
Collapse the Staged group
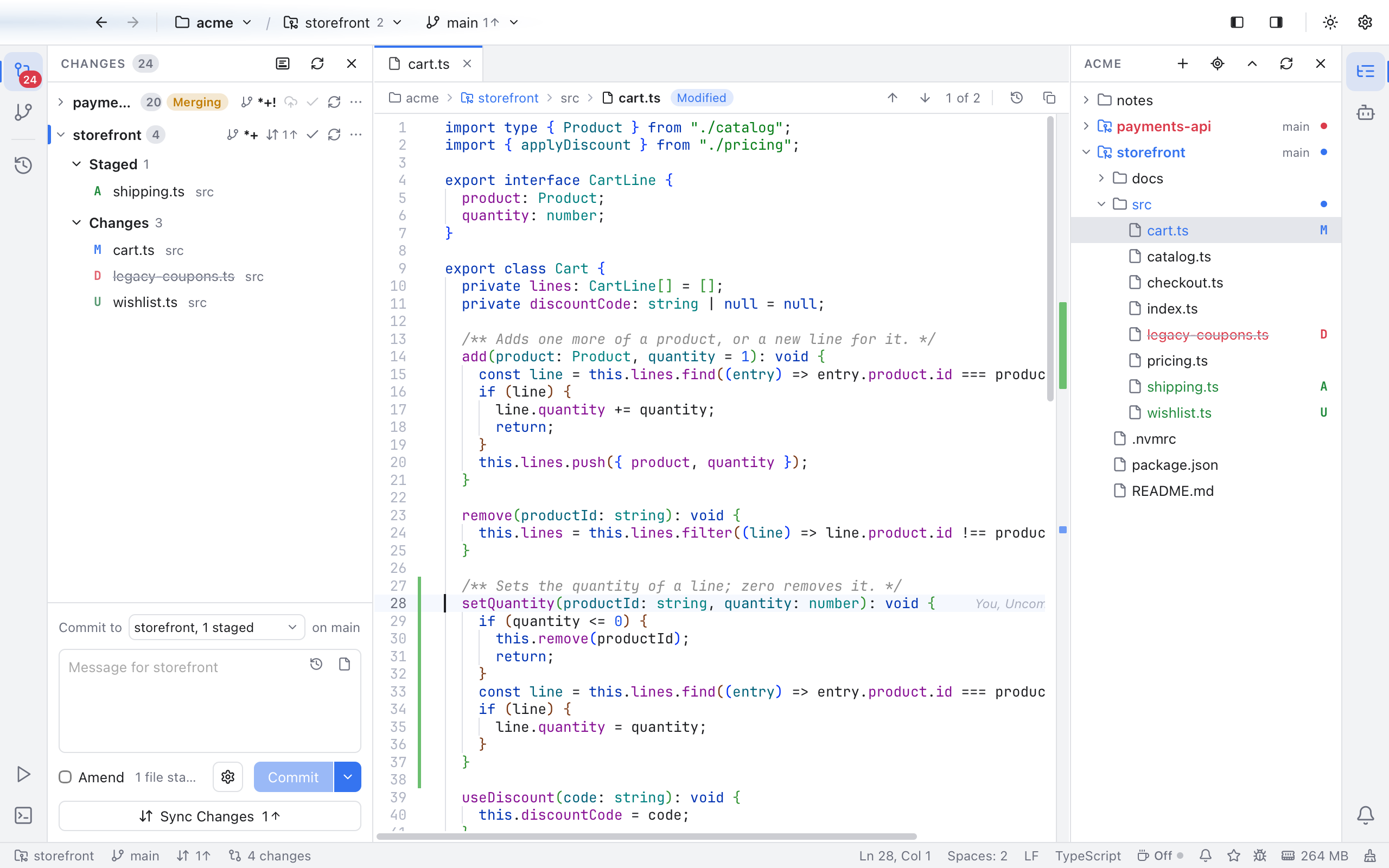click(x=77, y=164)
